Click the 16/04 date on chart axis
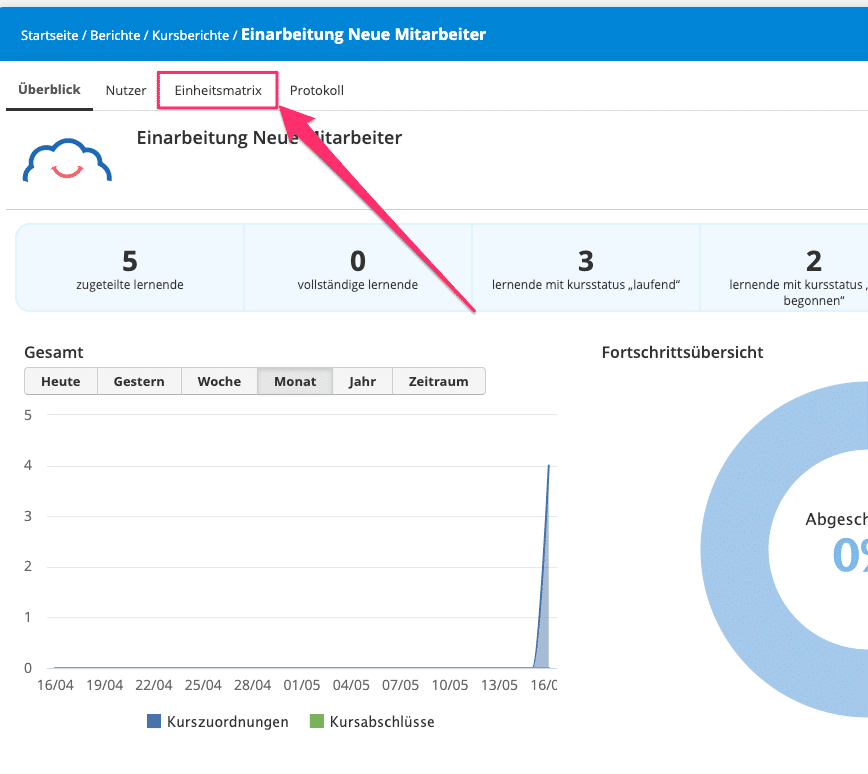 pyautogui.click(x=55, y=685)
